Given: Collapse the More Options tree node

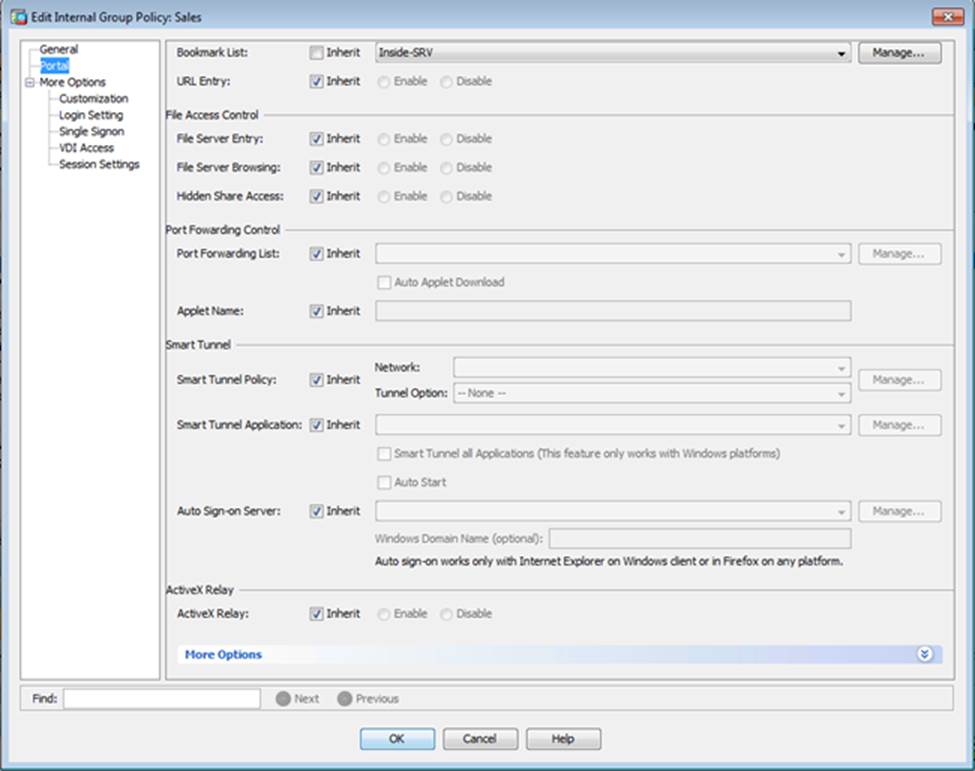Looking at the screenshot, I should (30, 83).
